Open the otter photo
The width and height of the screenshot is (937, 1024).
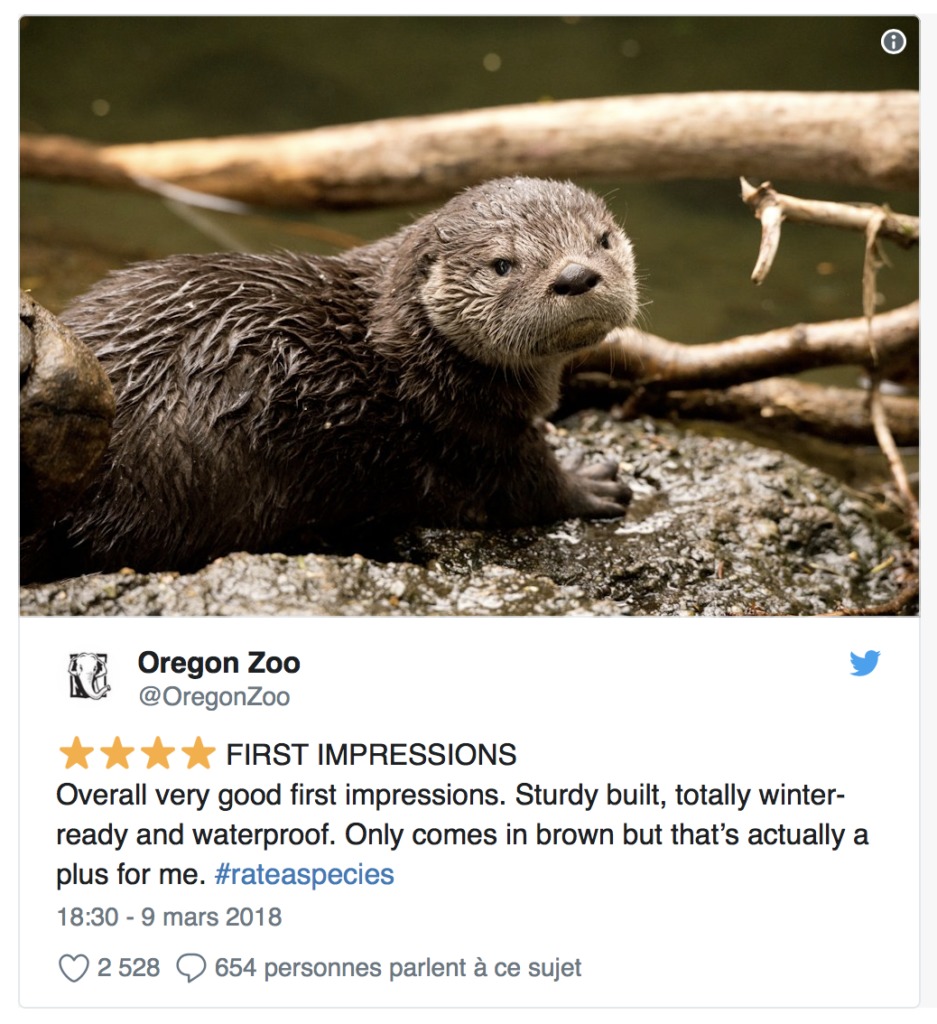469,315
